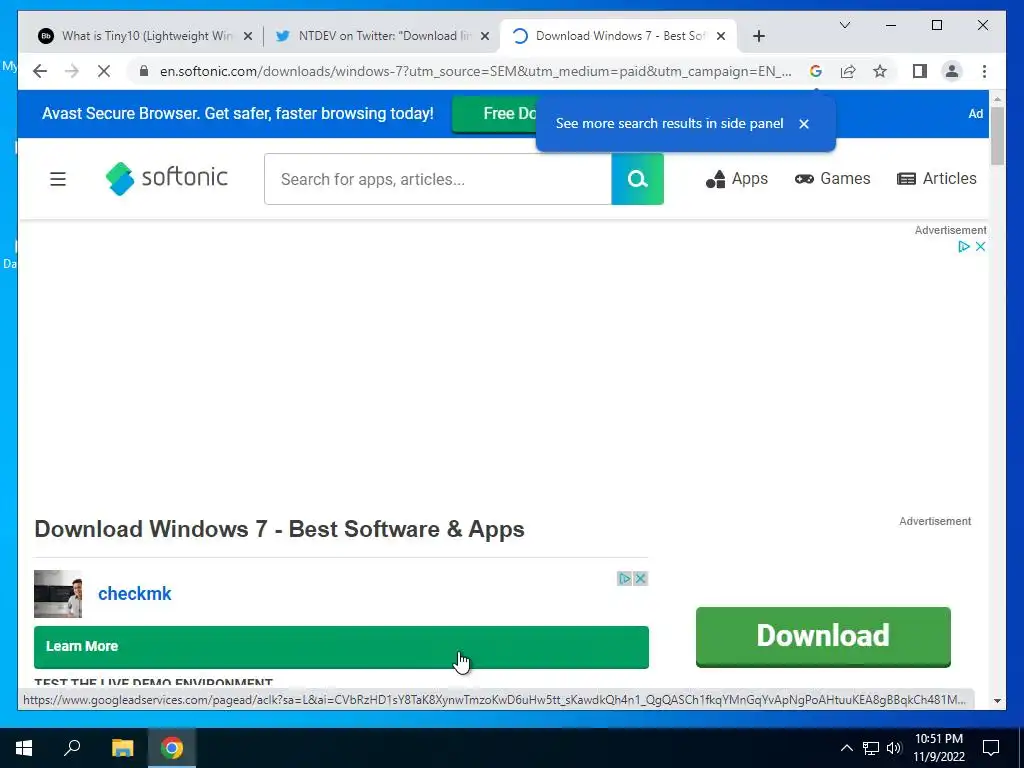
Task: Open the Articles section
Action: pos(936,178)
